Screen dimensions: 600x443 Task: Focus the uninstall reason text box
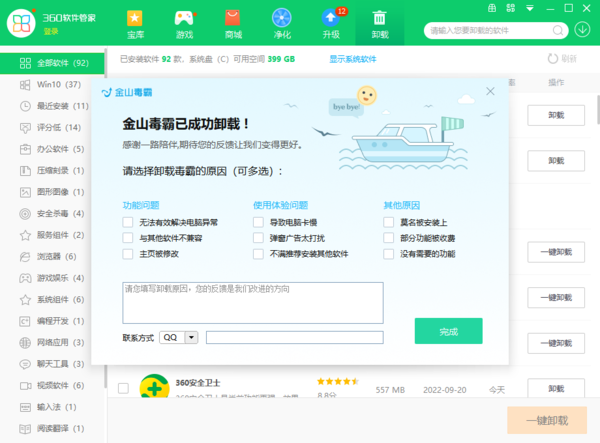point(253,303)
